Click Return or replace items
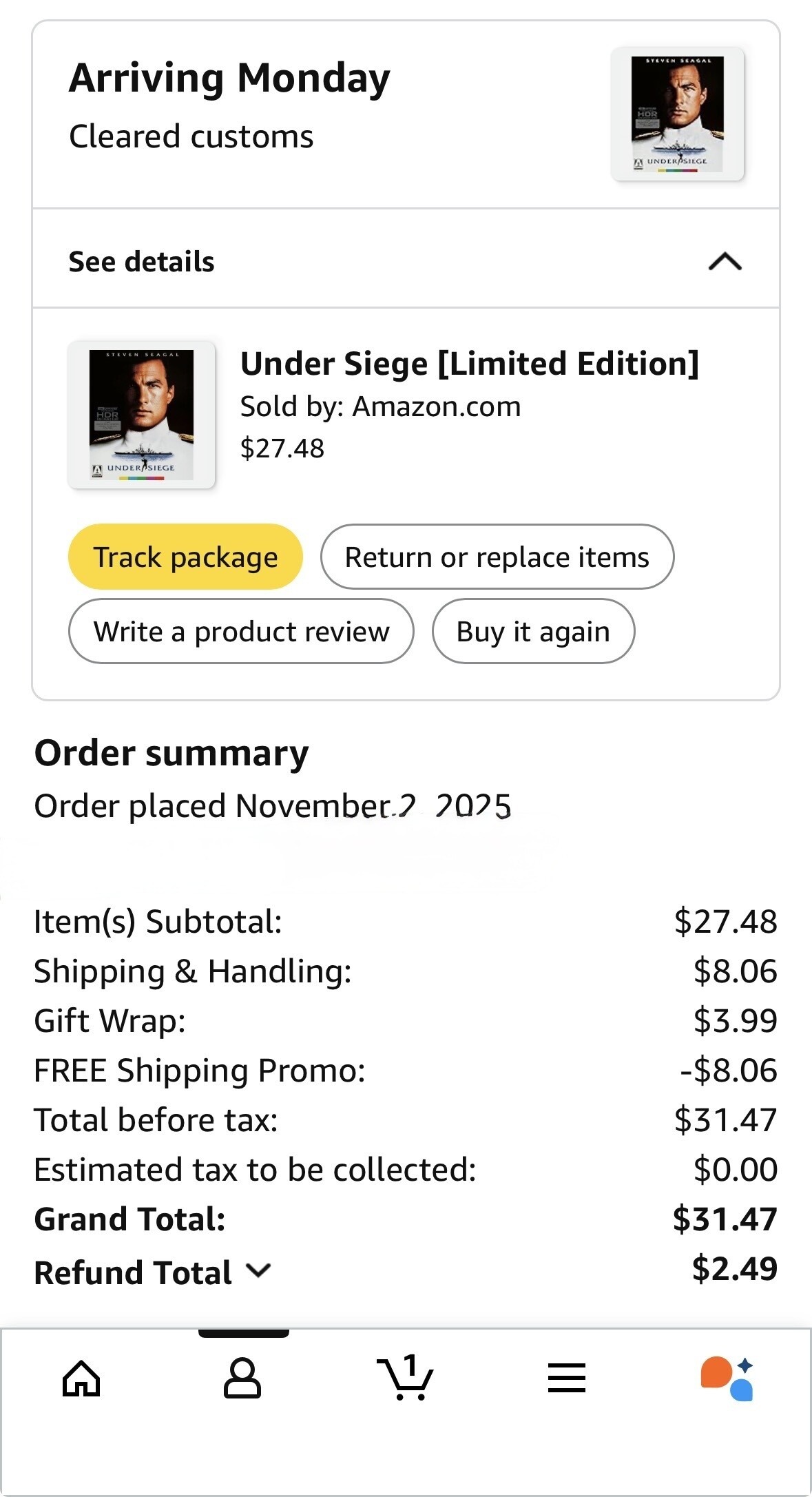The width and height of the screenshot is (812, 1497). click(497, 557)
